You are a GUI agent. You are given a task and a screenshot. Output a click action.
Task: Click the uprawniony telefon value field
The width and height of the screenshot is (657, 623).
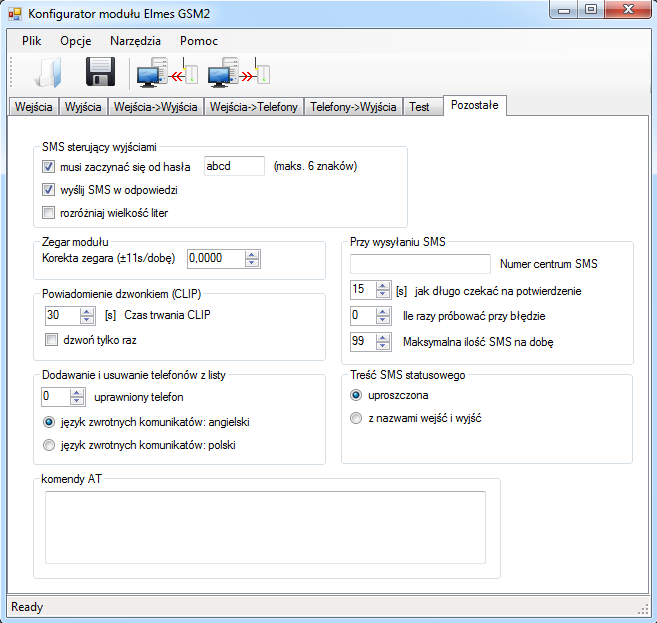[56, 397]
